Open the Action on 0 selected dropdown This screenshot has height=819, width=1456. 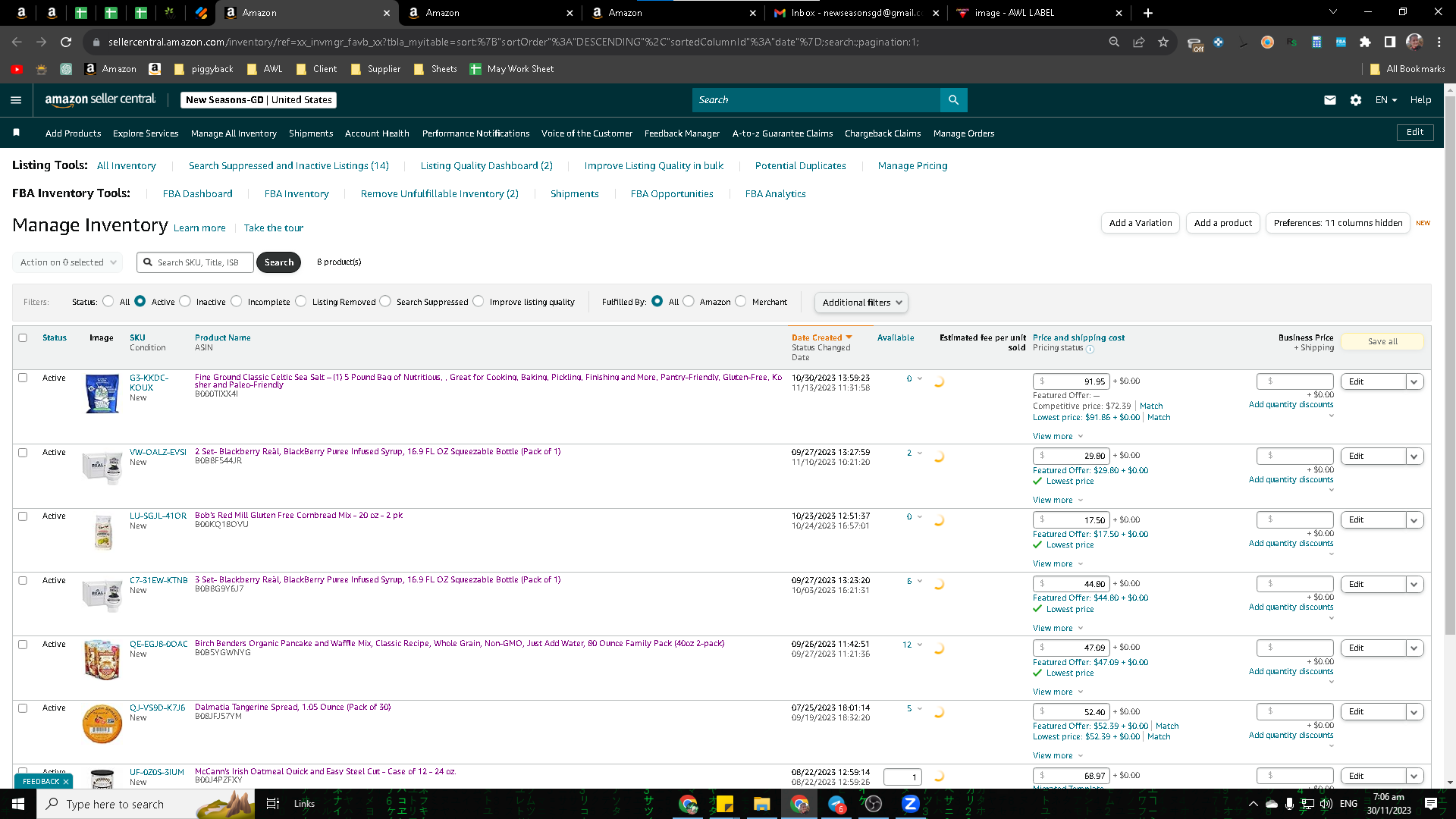67,262
